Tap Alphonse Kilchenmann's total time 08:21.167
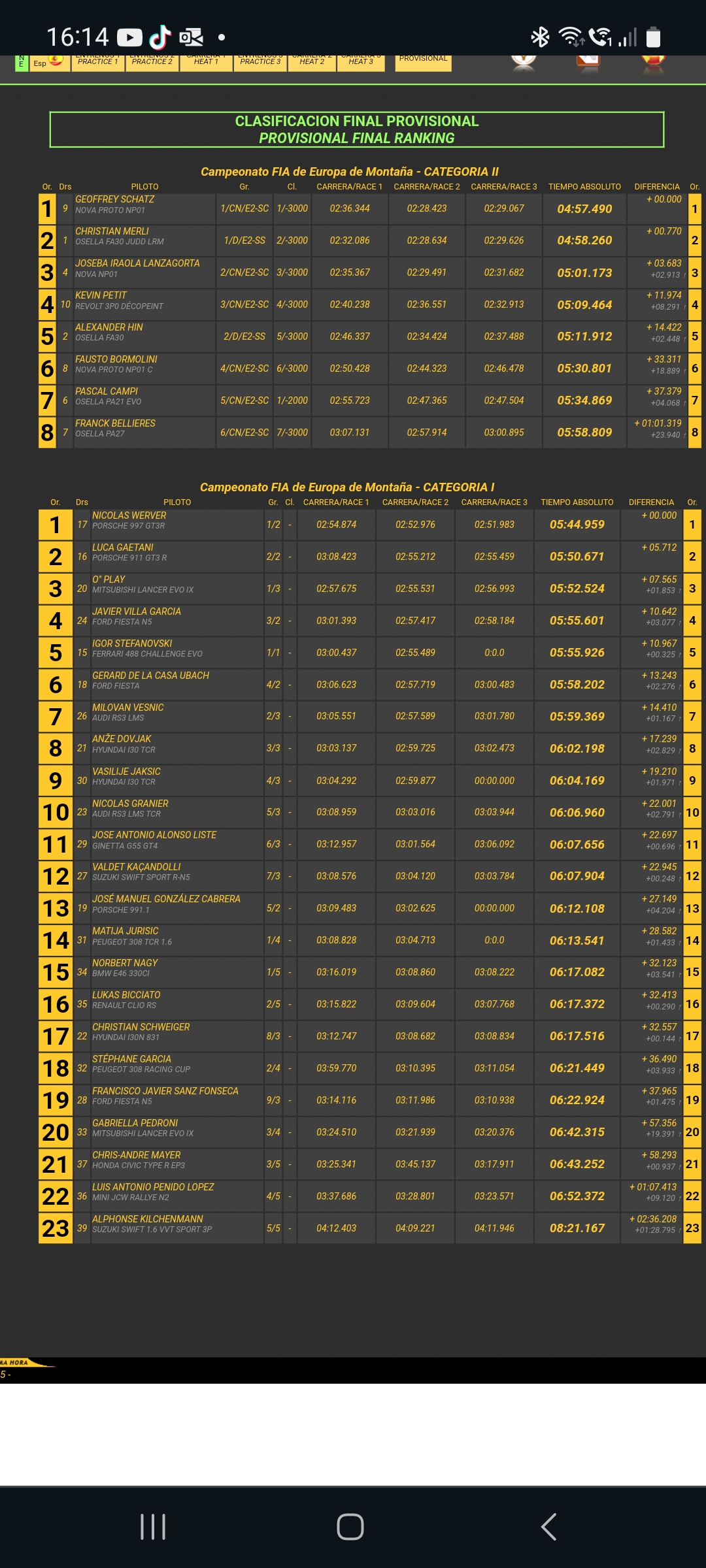Viewport: 706px width, 1568px height. point(577,1228)
